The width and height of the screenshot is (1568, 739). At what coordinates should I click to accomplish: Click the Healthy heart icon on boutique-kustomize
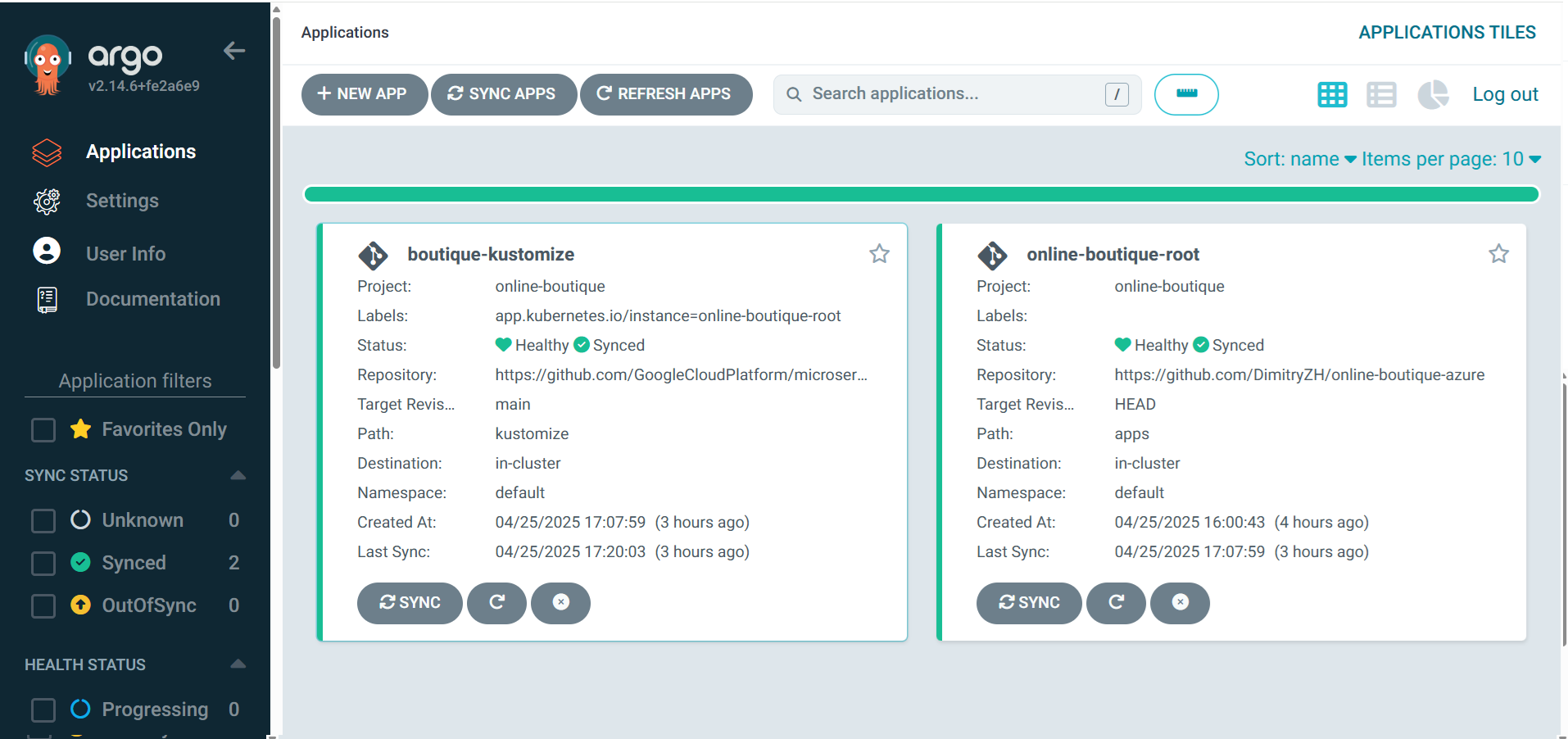(503, 345)
